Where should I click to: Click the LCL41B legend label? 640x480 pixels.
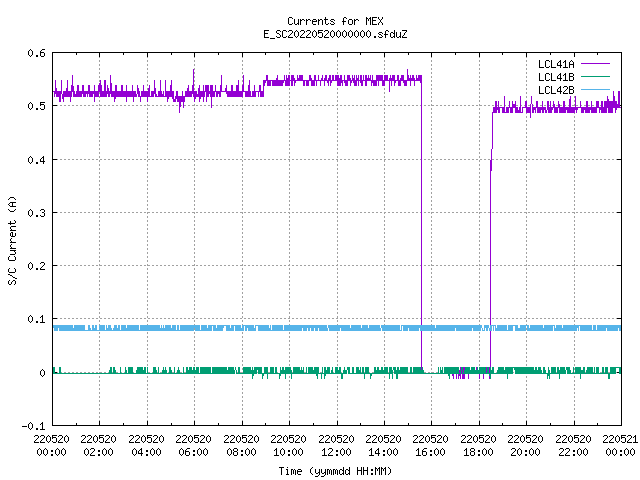(x=556, y=77)
